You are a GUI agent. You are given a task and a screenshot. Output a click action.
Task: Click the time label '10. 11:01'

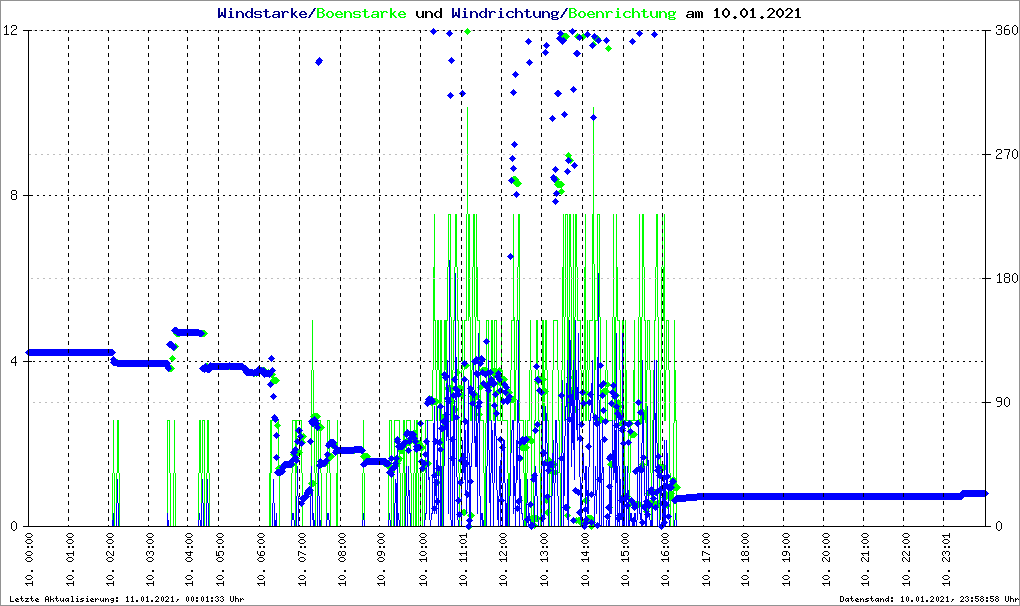(x=463, y=560)
